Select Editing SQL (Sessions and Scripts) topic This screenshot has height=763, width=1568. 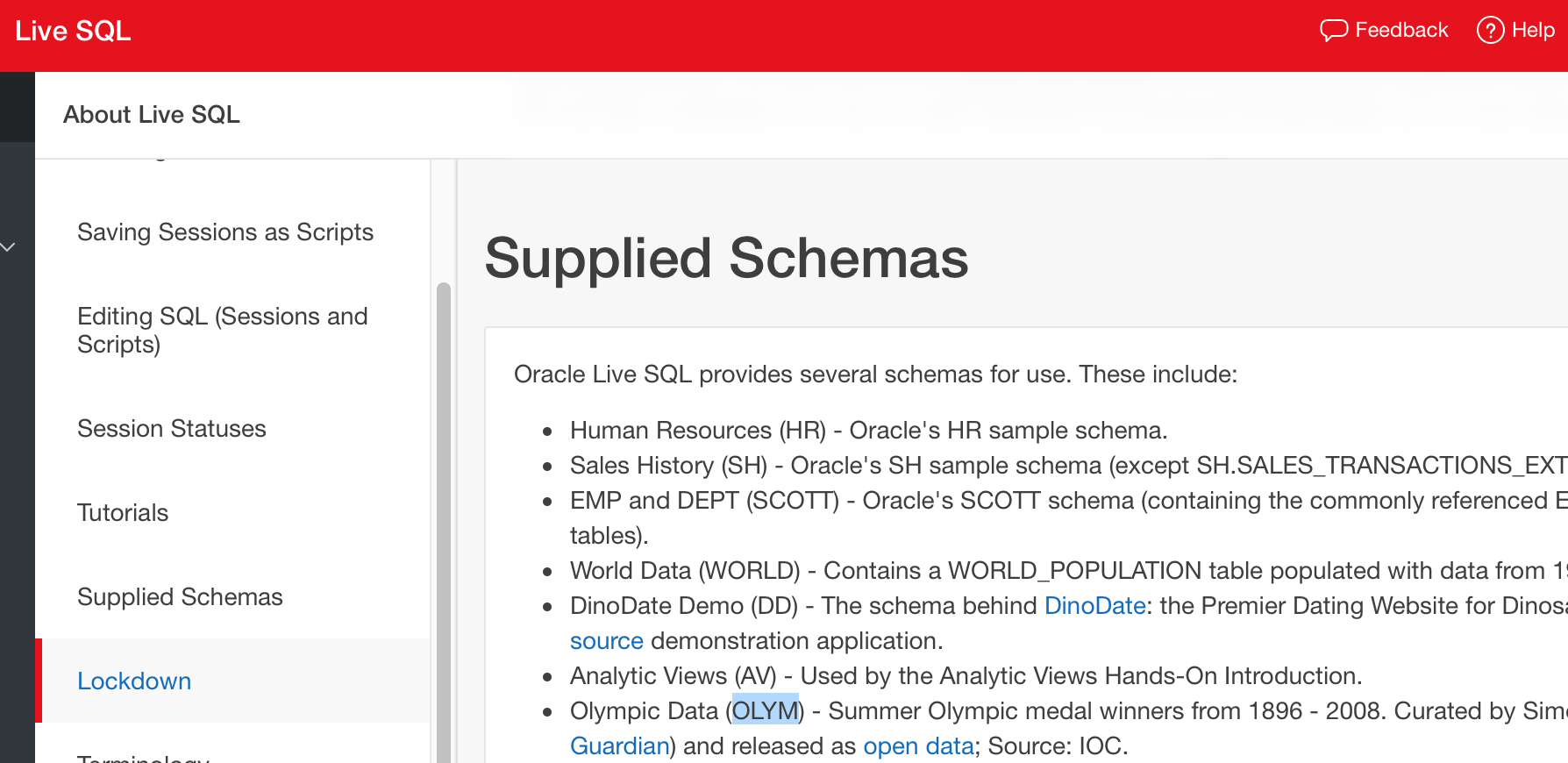click(222, 331)
